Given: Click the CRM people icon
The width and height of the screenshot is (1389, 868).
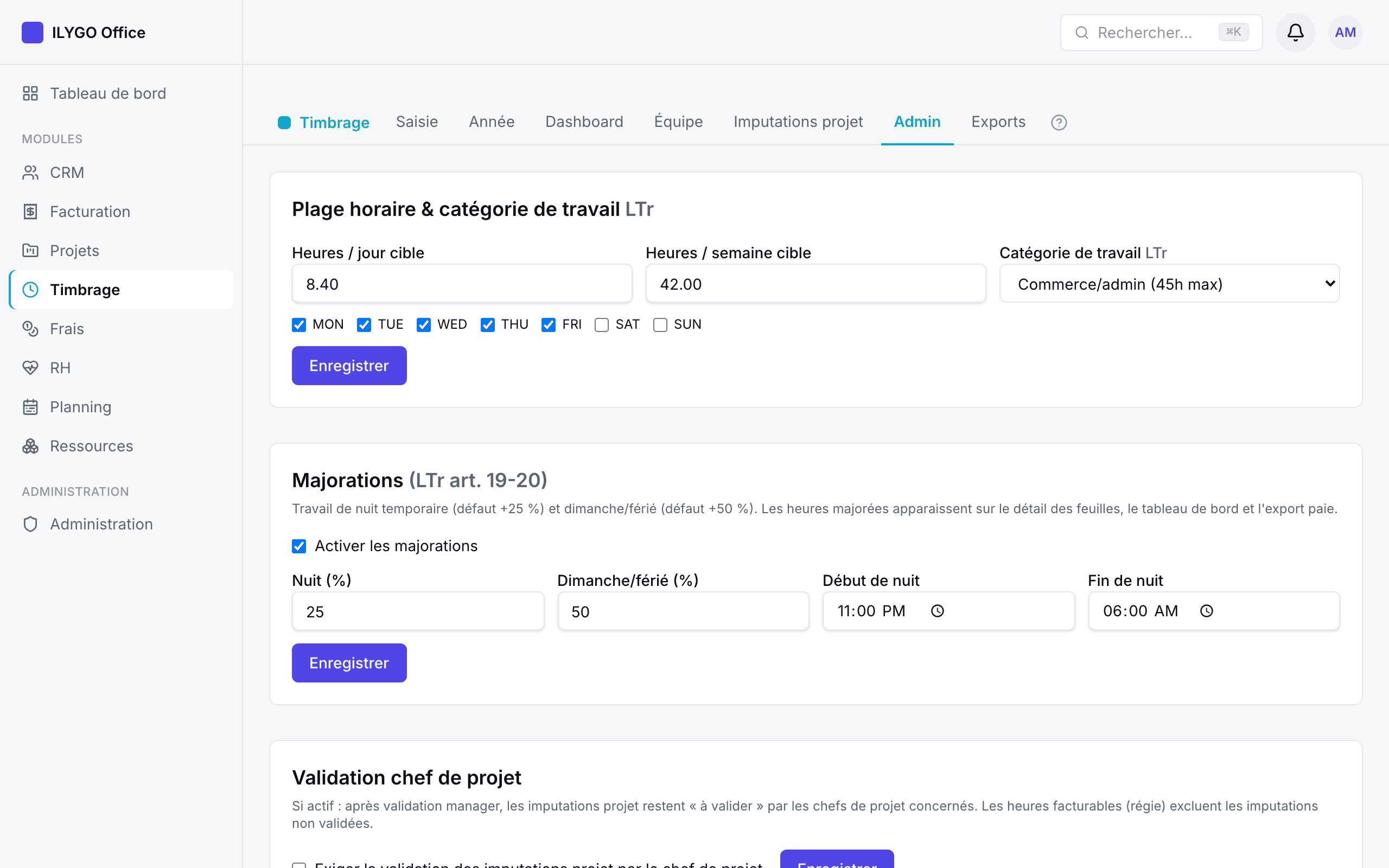Looking at the screenshot, I should point(30,172).
